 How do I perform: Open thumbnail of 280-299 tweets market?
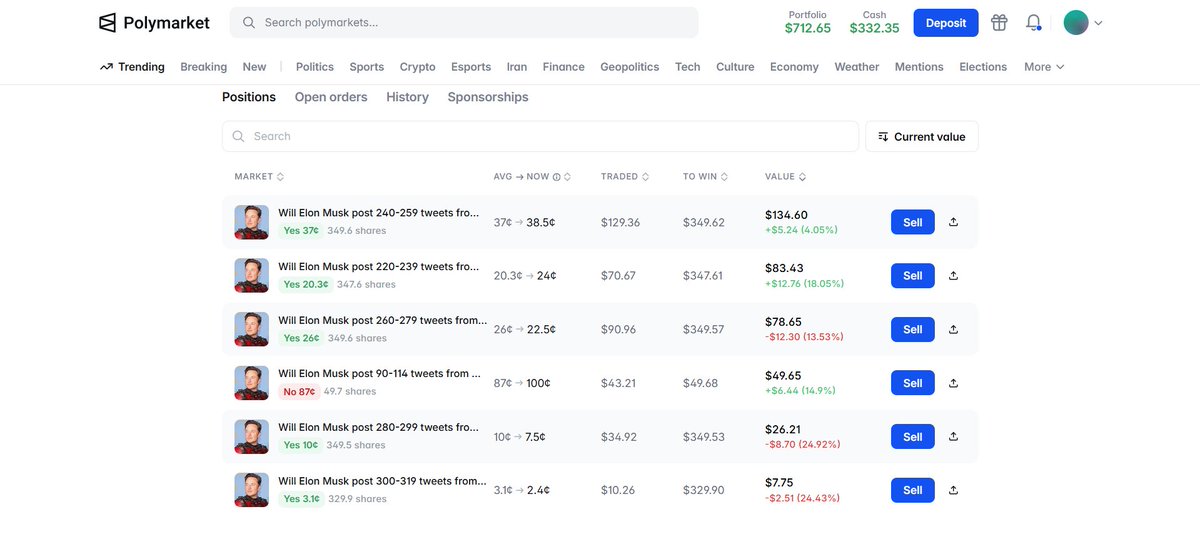(x=251, y=436)
